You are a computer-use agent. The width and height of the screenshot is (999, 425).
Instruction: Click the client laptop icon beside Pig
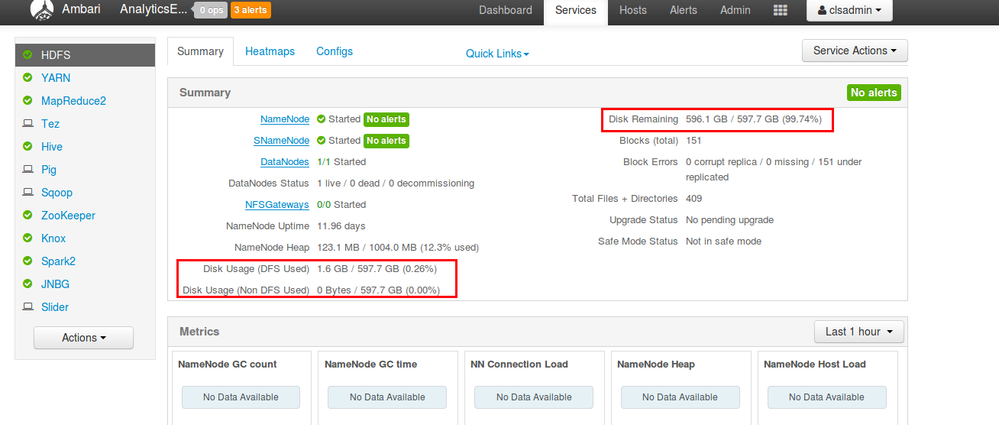coord(27,169)
